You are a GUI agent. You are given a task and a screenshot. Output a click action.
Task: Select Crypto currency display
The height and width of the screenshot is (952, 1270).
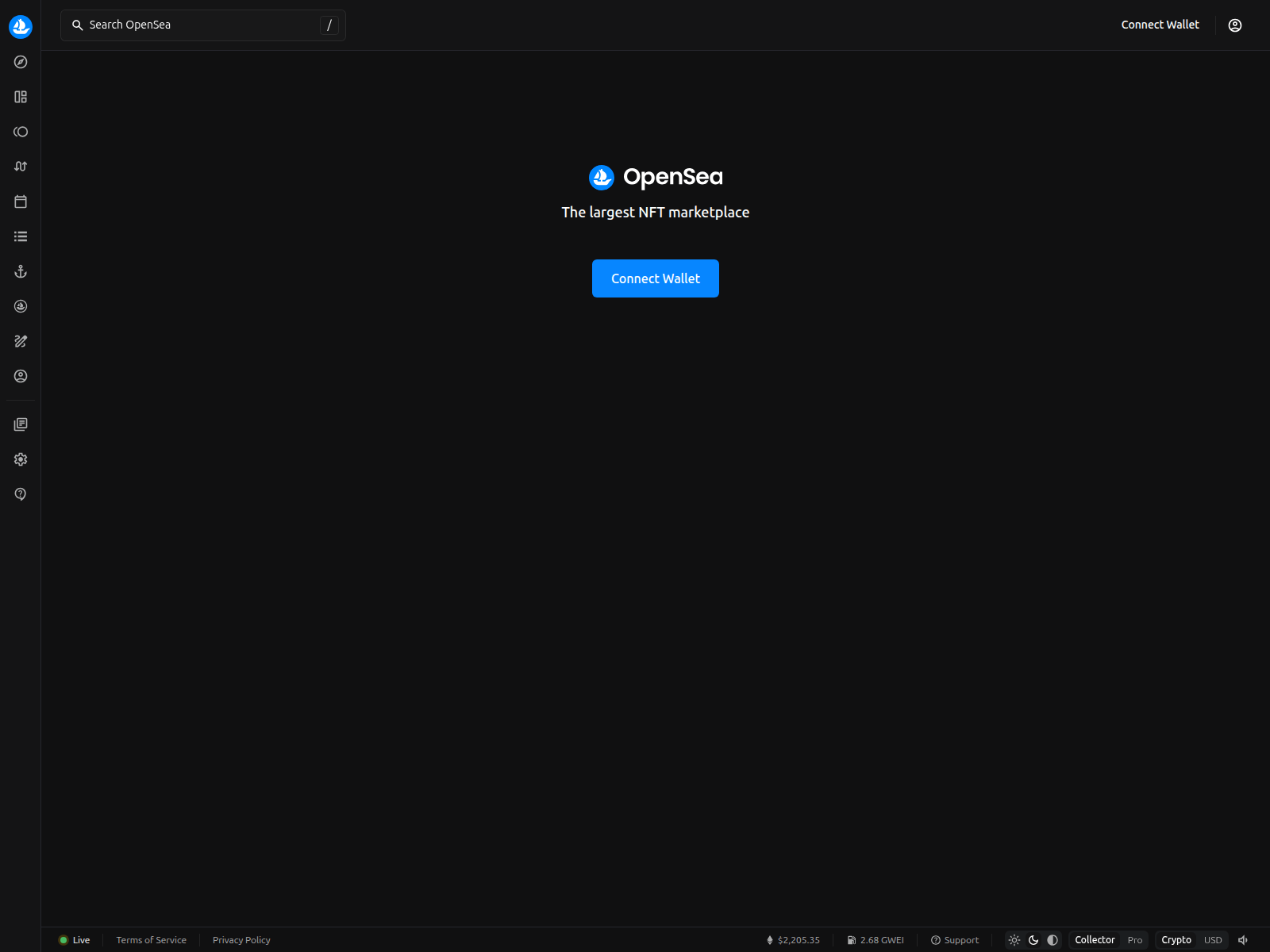click(x=1176, y=940)
